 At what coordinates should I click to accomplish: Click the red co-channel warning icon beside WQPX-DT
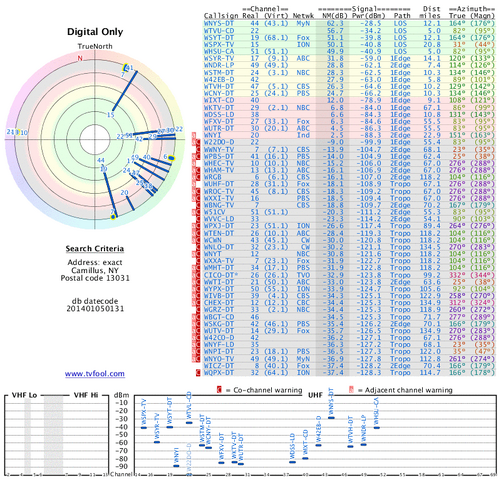point(198,373)
